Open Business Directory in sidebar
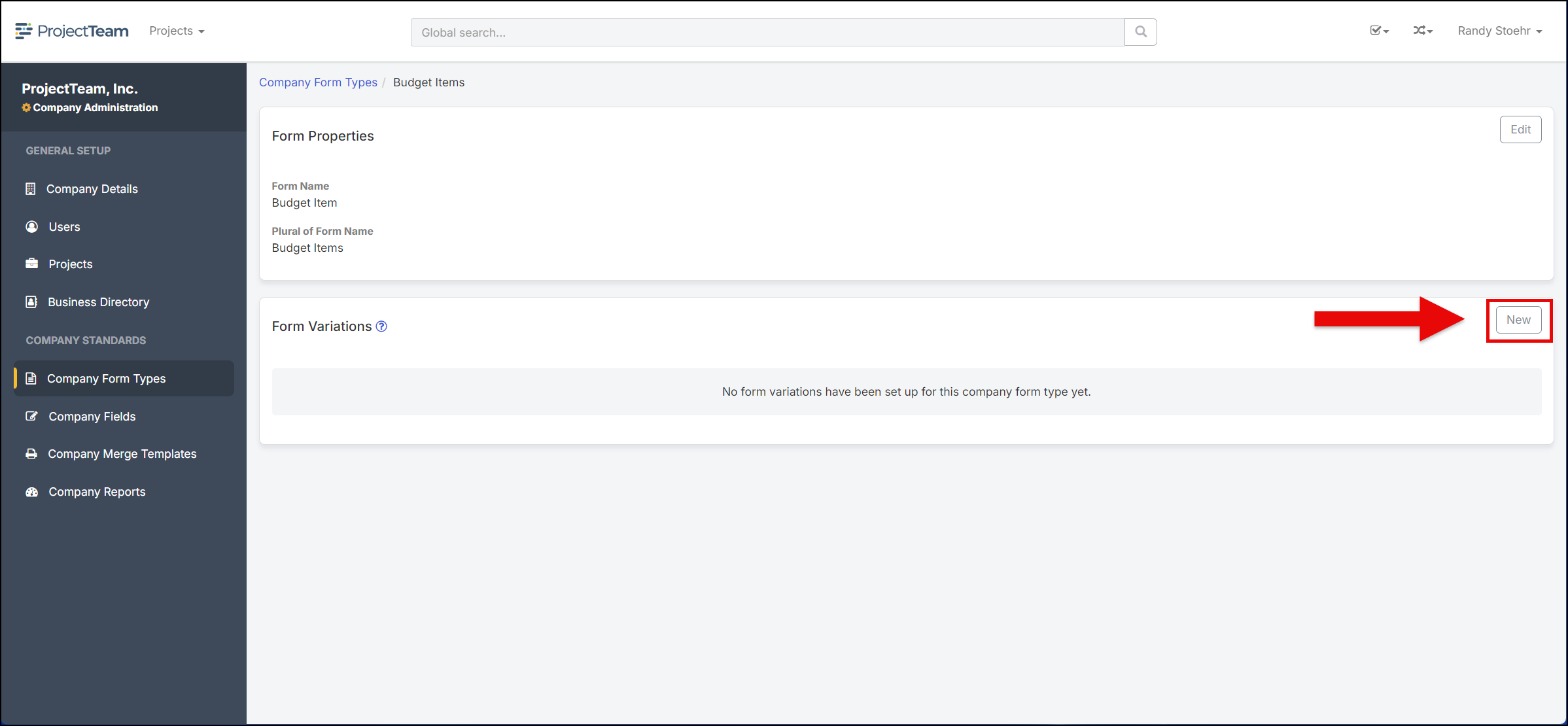1568x726 pixels. click(x=124, y=302)
